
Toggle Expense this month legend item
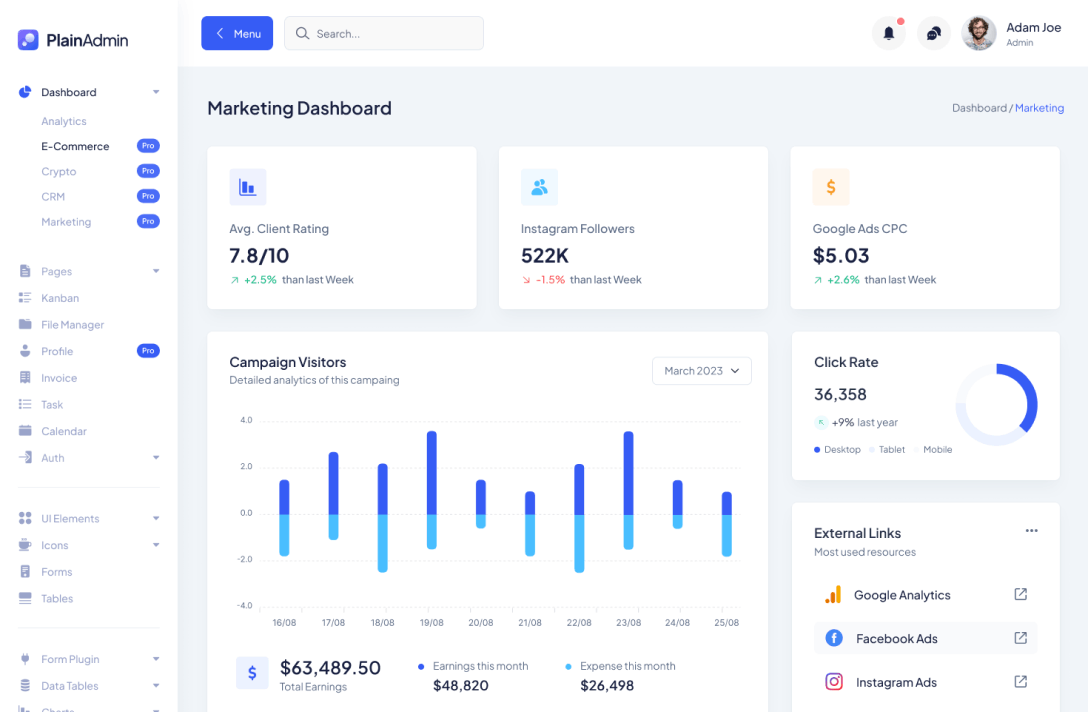tap(620, 666)
